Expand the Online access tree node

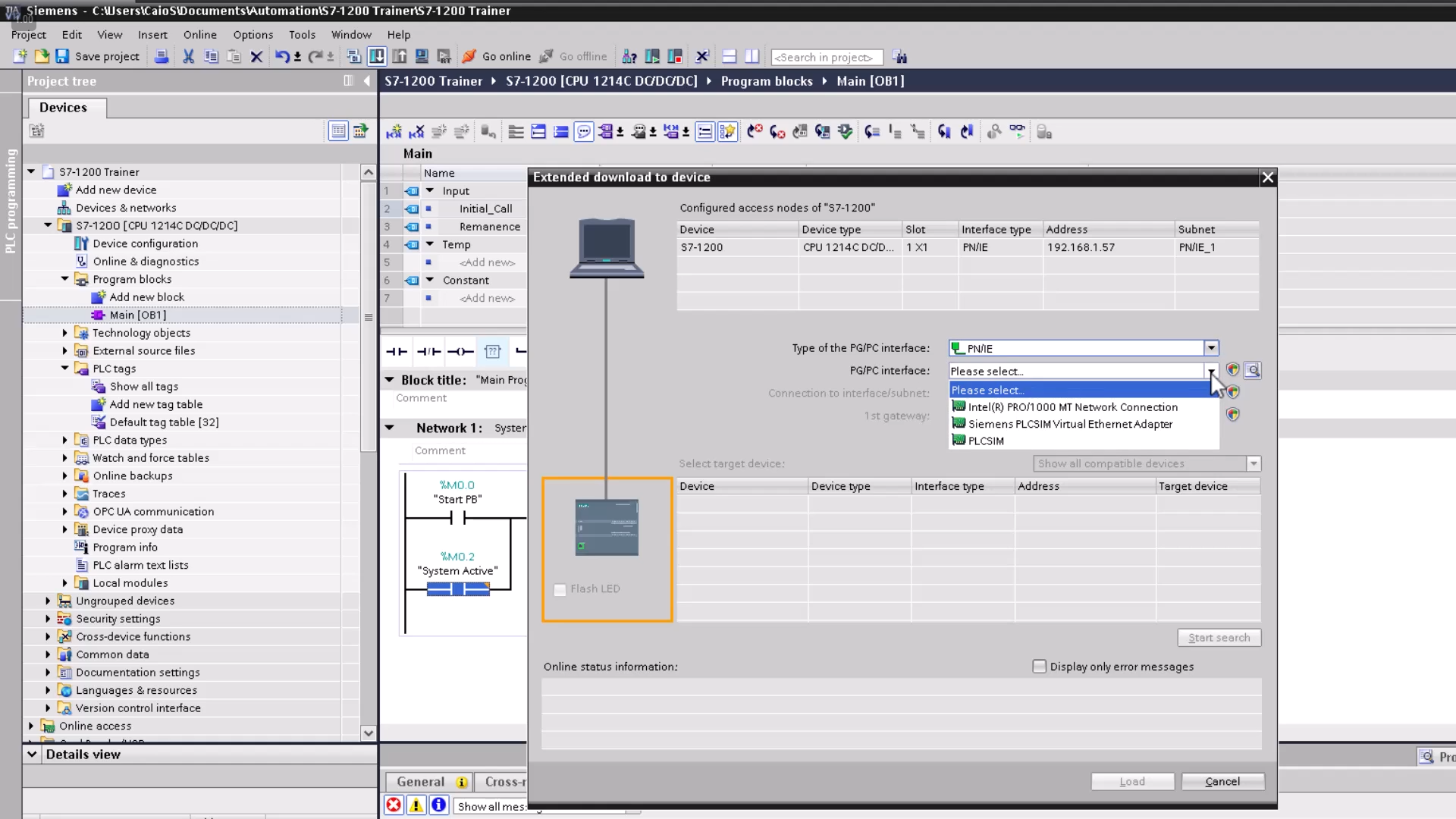tap(31, 726)
